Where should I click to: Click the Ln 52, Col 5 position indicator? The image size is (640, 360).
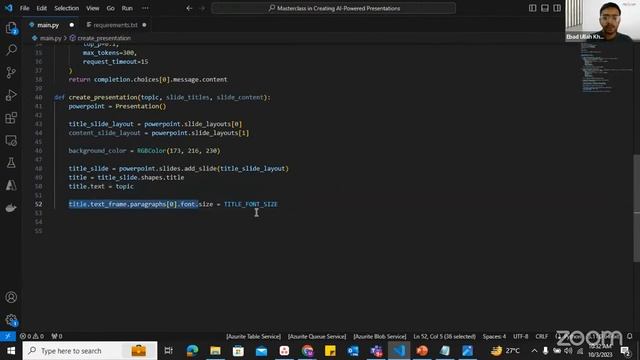(x=444, y=336)
